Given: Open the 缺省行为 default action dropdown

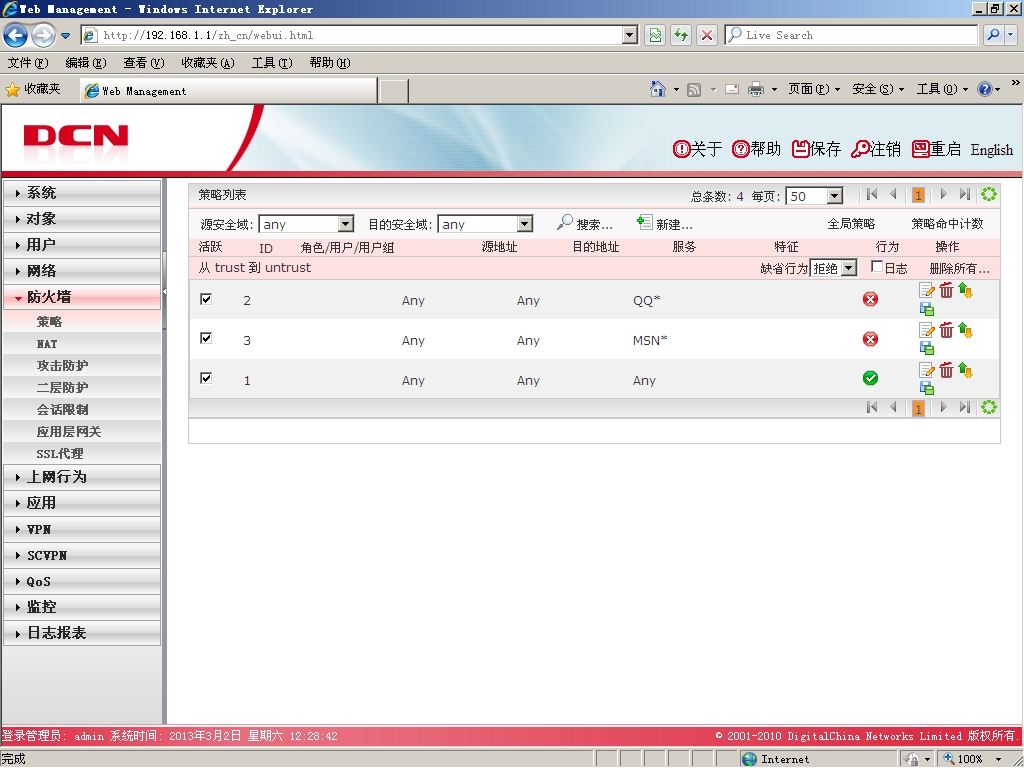Looking at the screenshot, I should point(848,268).
